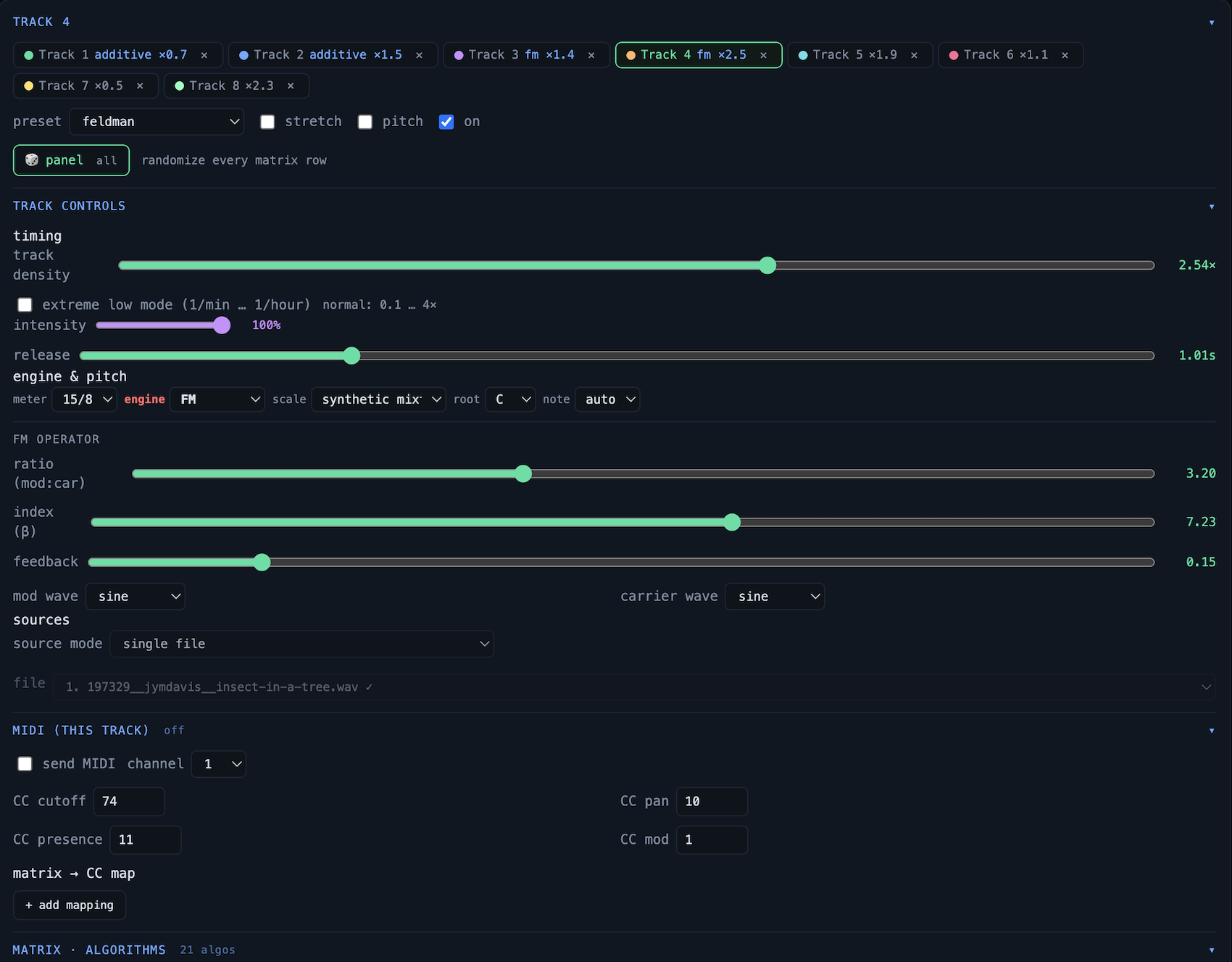The image size is (1232, 962).
Task: Enable the pitch checkbox
Action: click(365, 122)
